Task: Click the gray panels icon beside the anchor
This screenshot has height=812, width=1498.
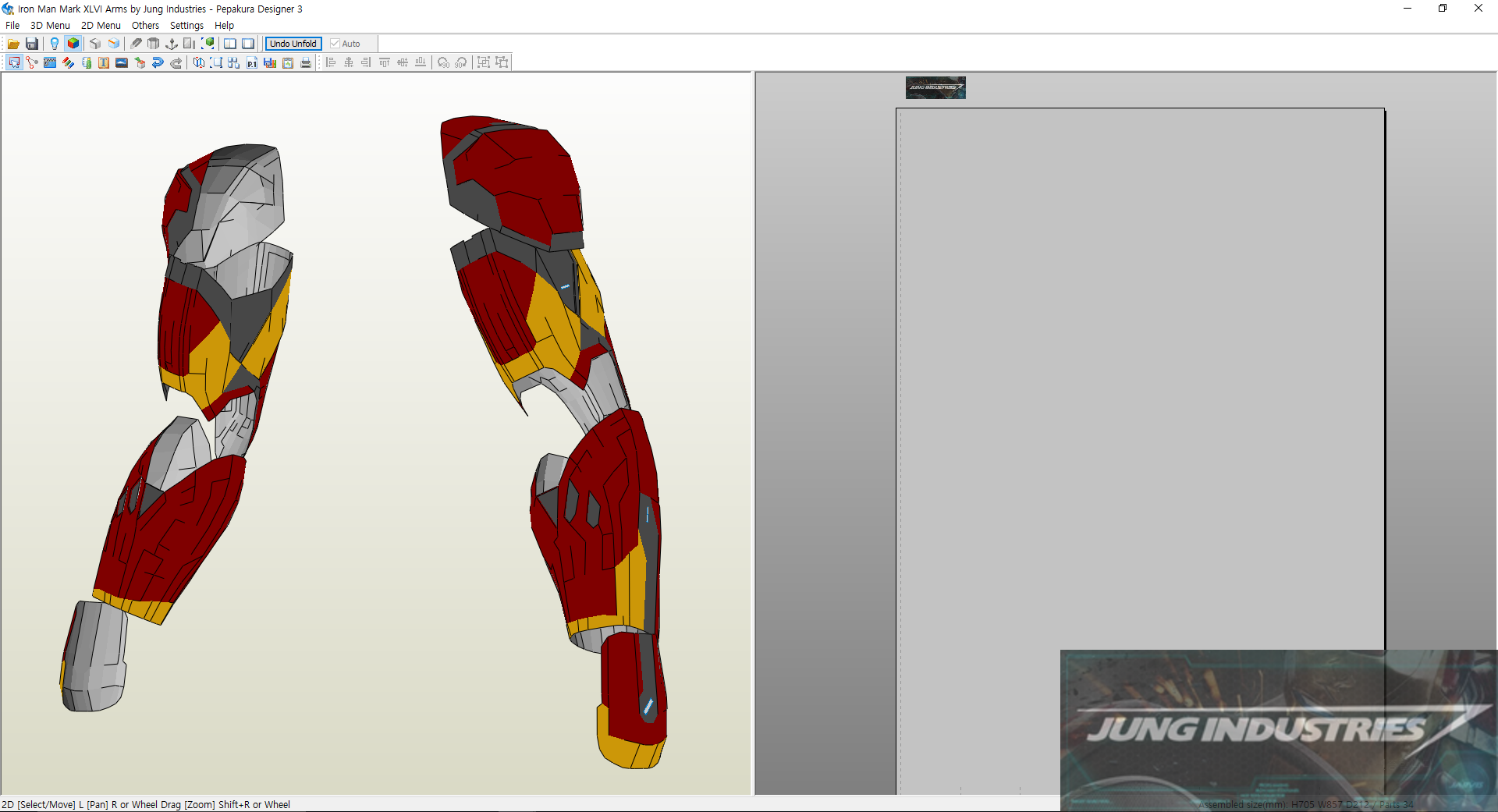Action: 190,44
